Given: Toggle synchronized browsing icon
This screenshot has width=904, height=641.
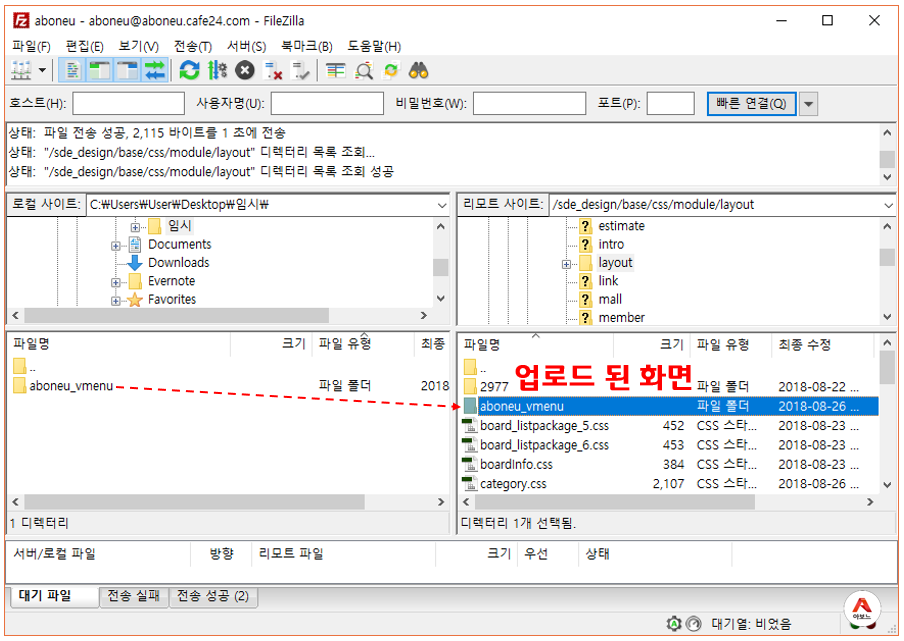Looking at the screenshot, I should (391, 71).
